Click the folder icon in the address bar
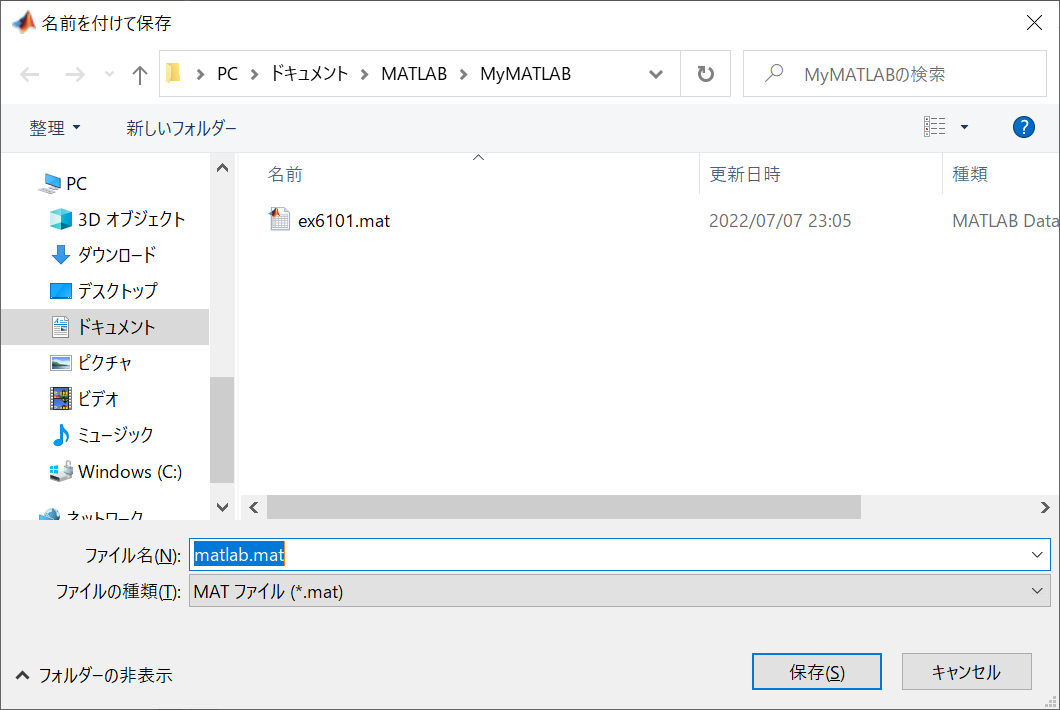The height and width of the screenshot is (710, 1060). tap(174, 73)
